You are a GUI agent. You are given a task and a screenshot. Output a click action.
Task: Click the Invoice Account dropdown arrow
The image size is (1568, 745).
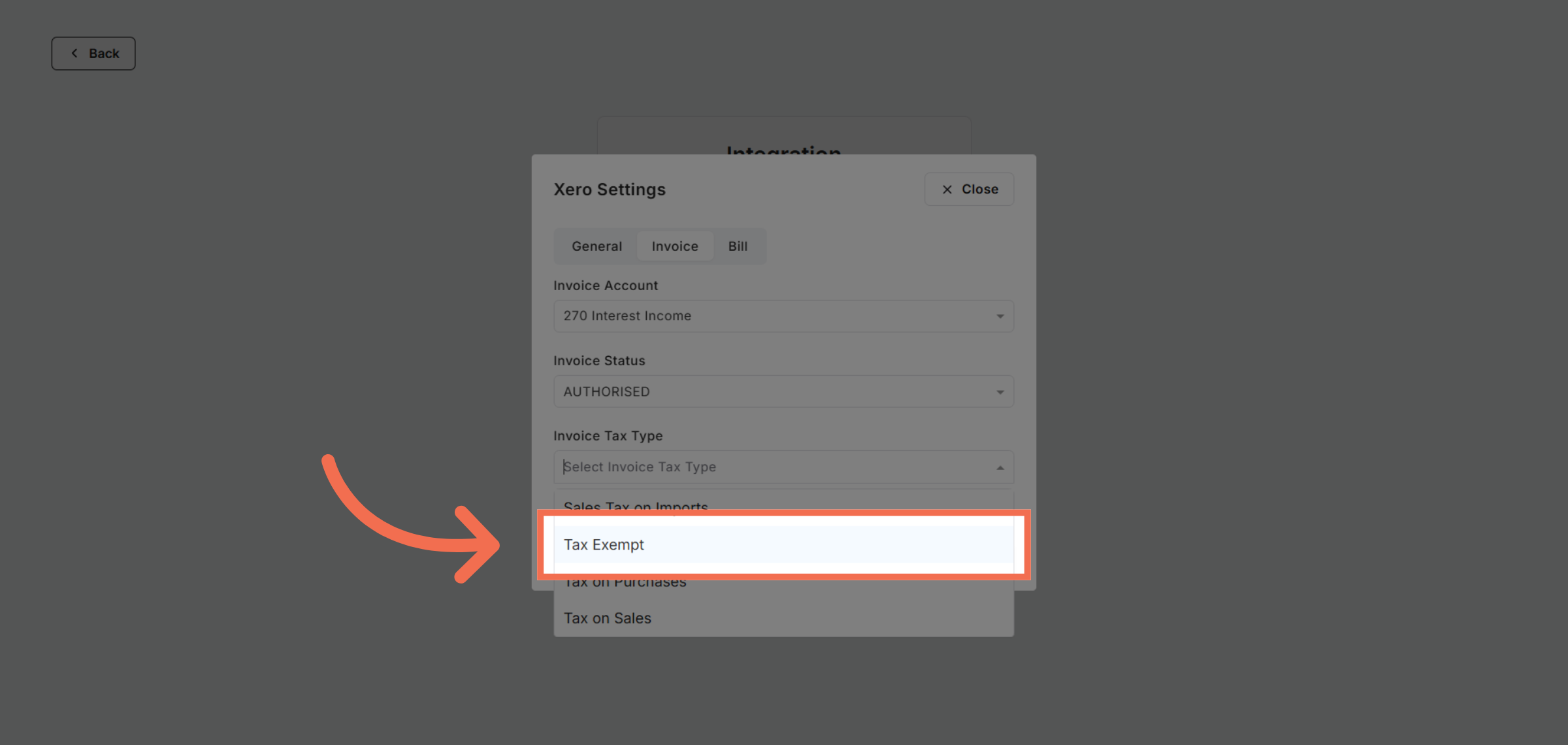click(x=1000, y=316)
